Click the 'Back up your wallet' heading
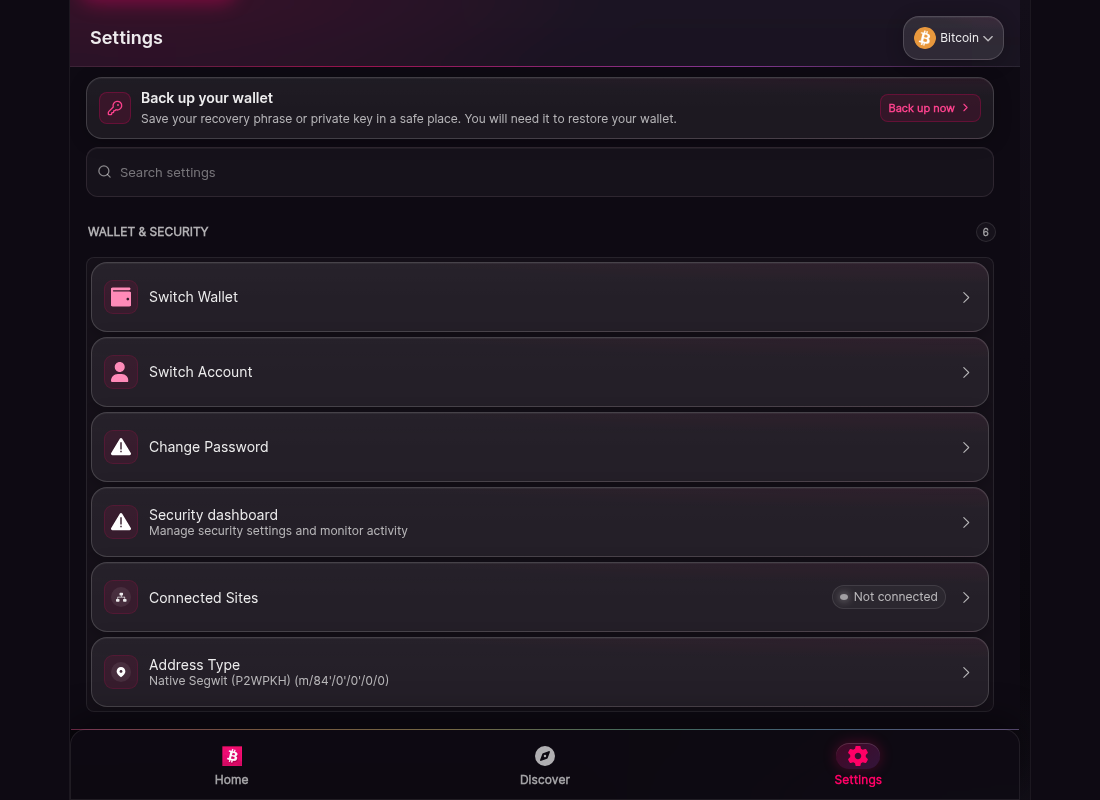 (x=207, y=98)
